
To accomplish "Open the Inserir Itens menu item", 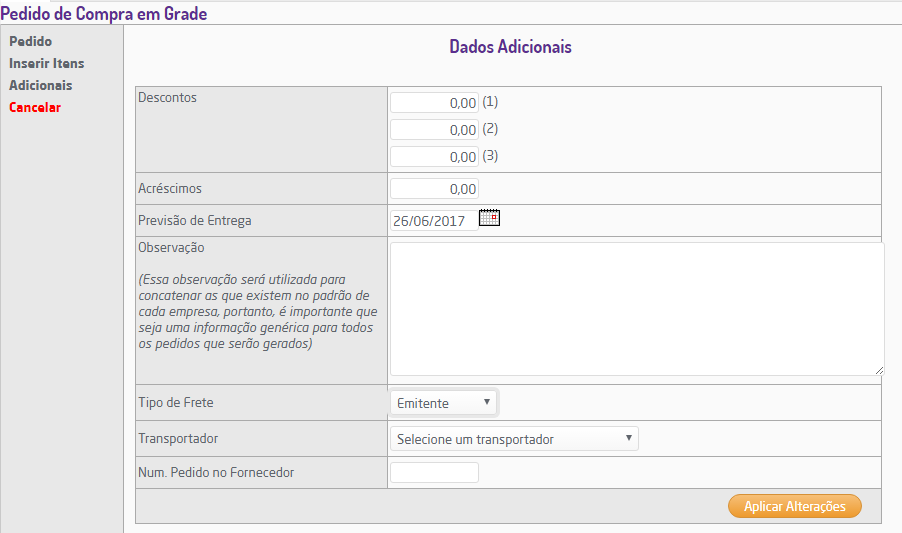I will tap(46, 64).
